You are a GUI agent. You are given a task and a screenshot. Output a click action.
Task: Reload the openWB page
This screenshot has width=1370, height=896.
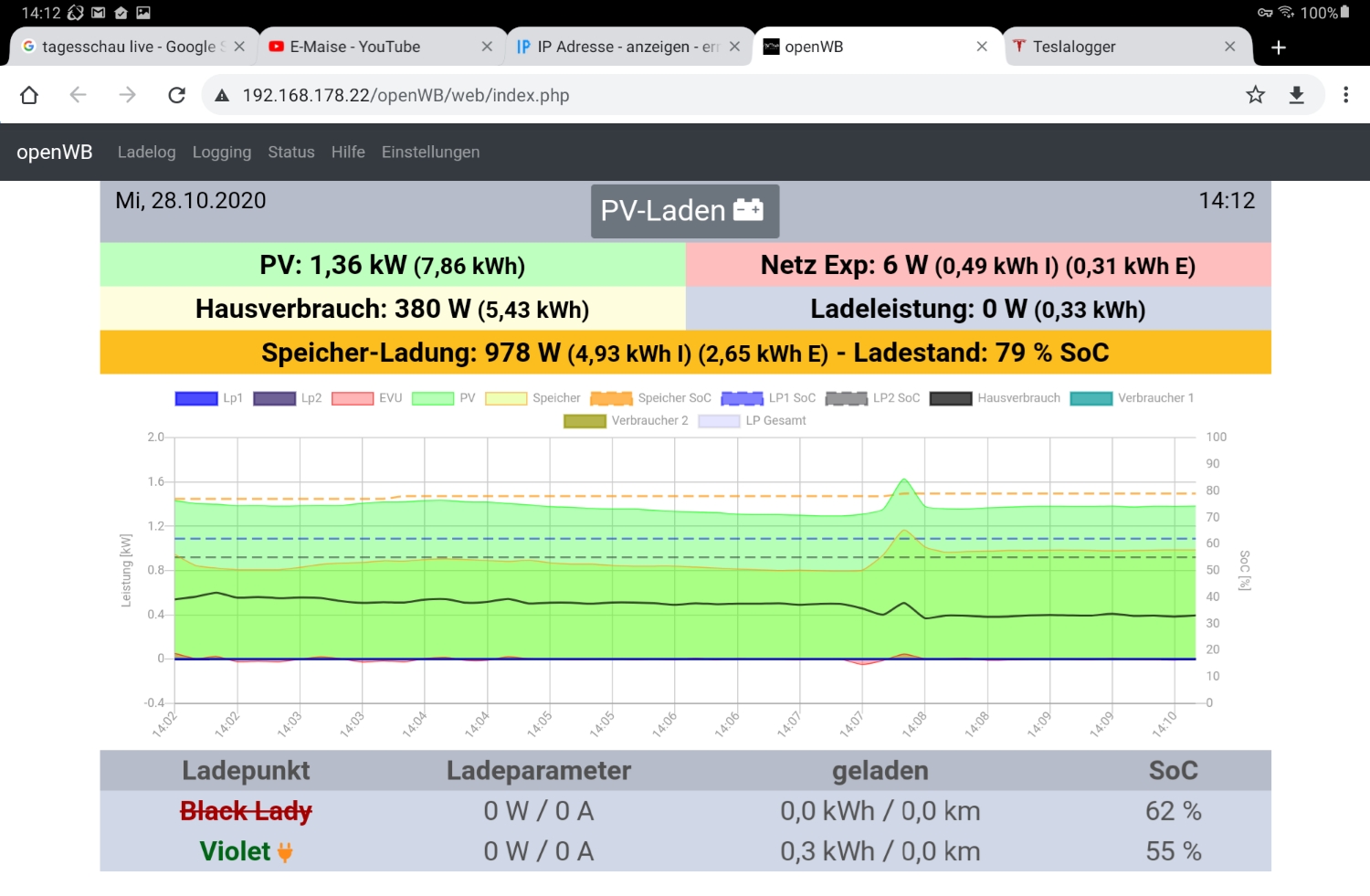[x=176, y=95]
